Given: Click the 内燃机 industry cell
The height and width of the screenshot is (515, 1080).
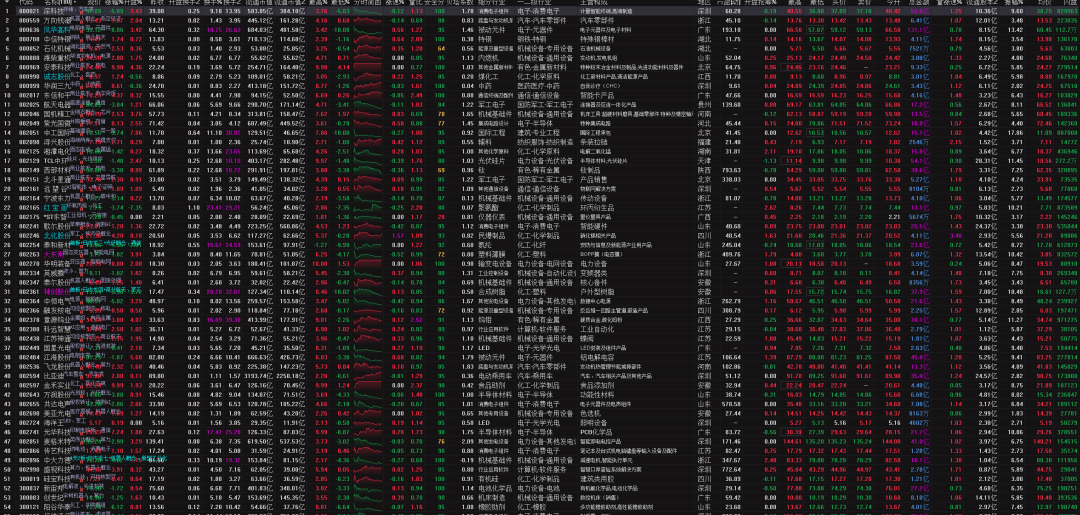Looking at the screenshot, I should coord(486,57).
